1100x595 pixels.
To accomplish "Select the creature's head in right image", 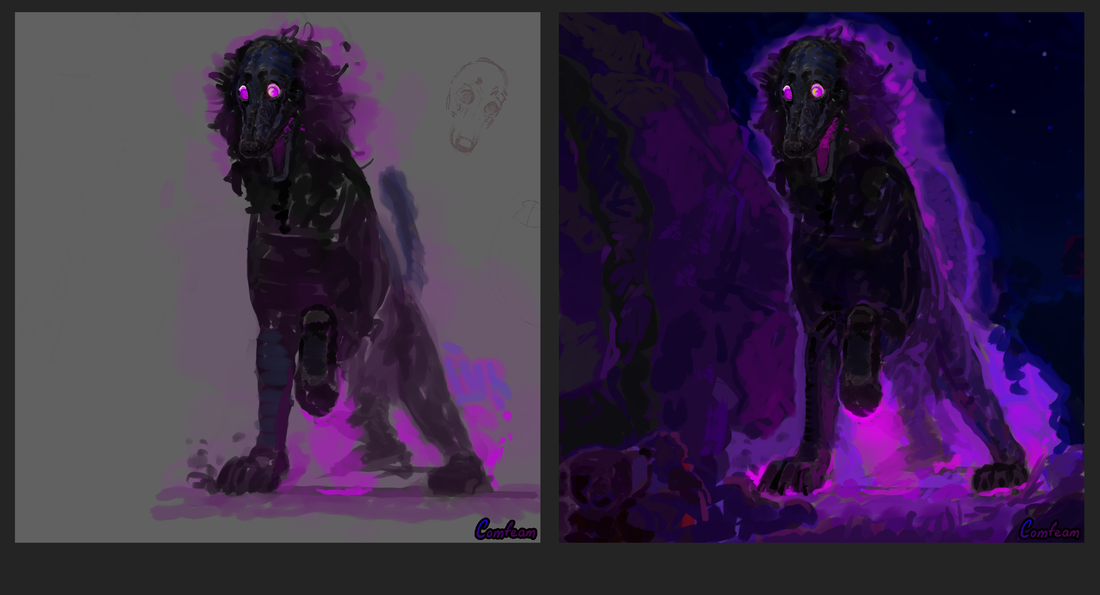I will 803,100.
